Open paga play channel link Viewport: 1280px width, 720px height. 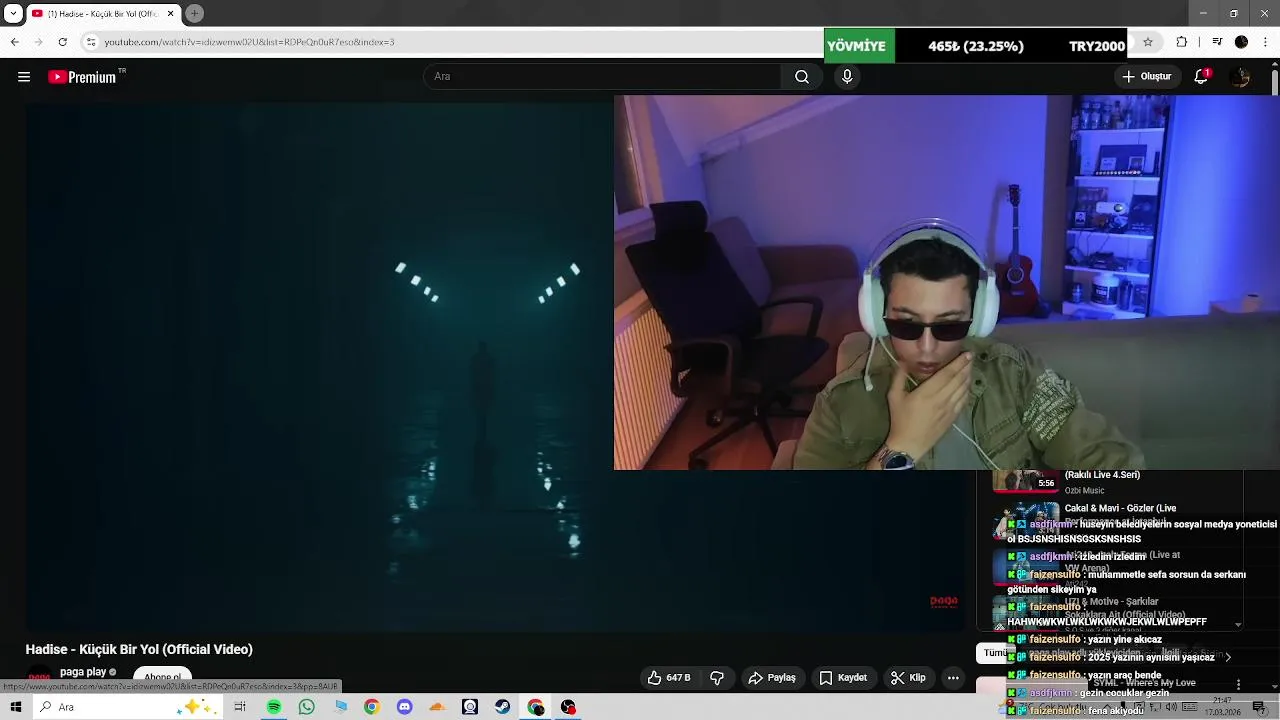click(83, 672)
